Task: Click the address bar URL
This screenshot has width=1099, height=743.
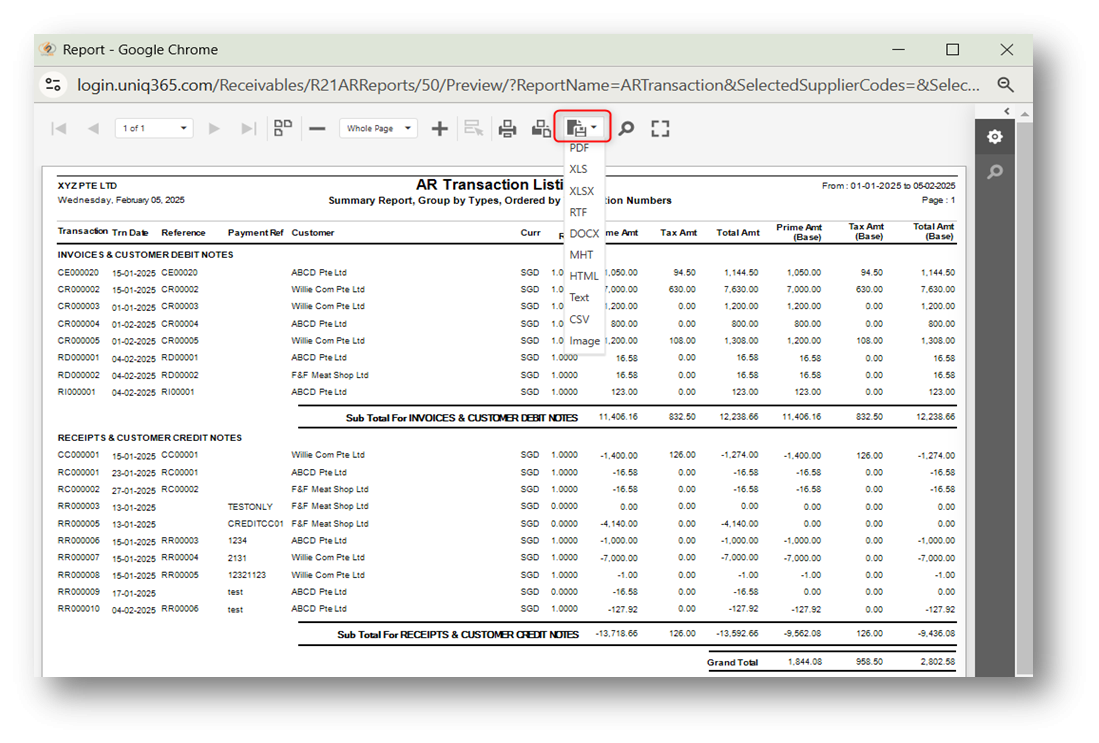Action: [x=528, y=85]
